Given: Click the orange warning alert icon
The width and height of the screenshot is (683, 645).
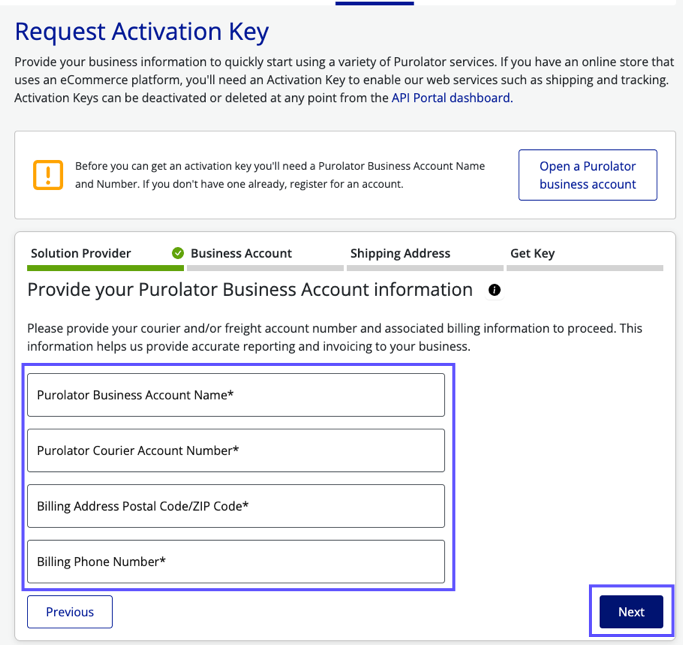Looking at the screenshot, I should [x=47, y=175].
